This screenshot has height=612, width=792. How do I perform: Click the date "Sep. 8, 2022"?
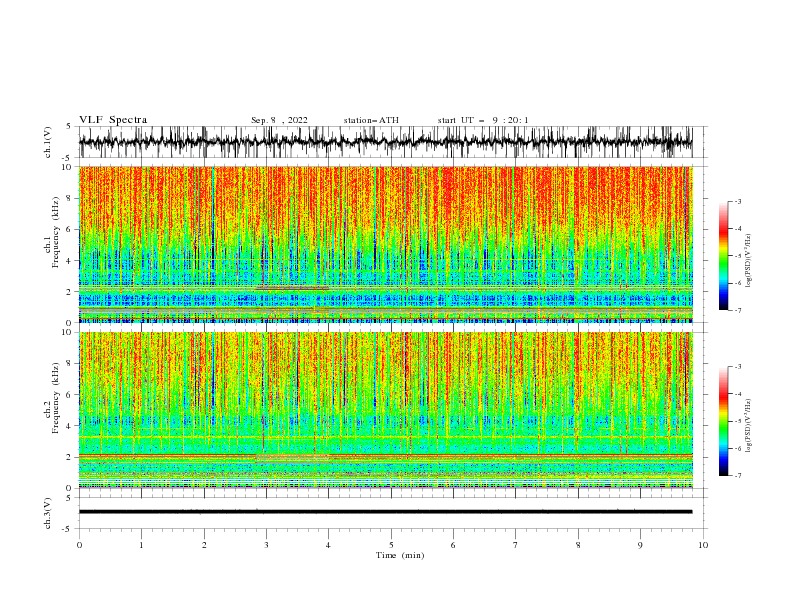[x=279, y=120]
